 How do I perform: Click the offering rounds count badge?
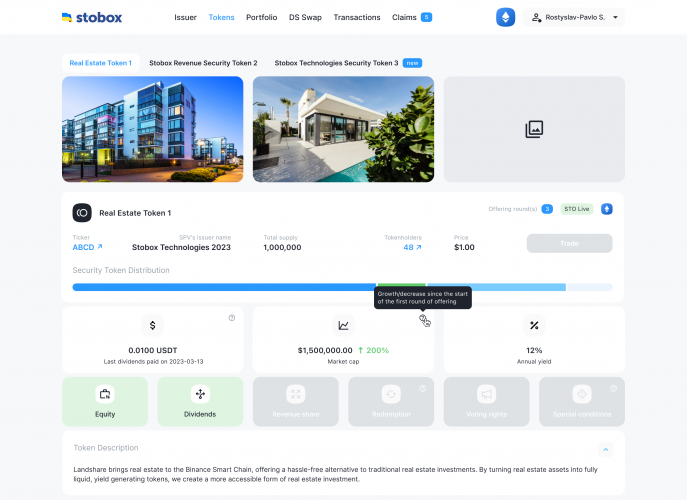(547, 209)
